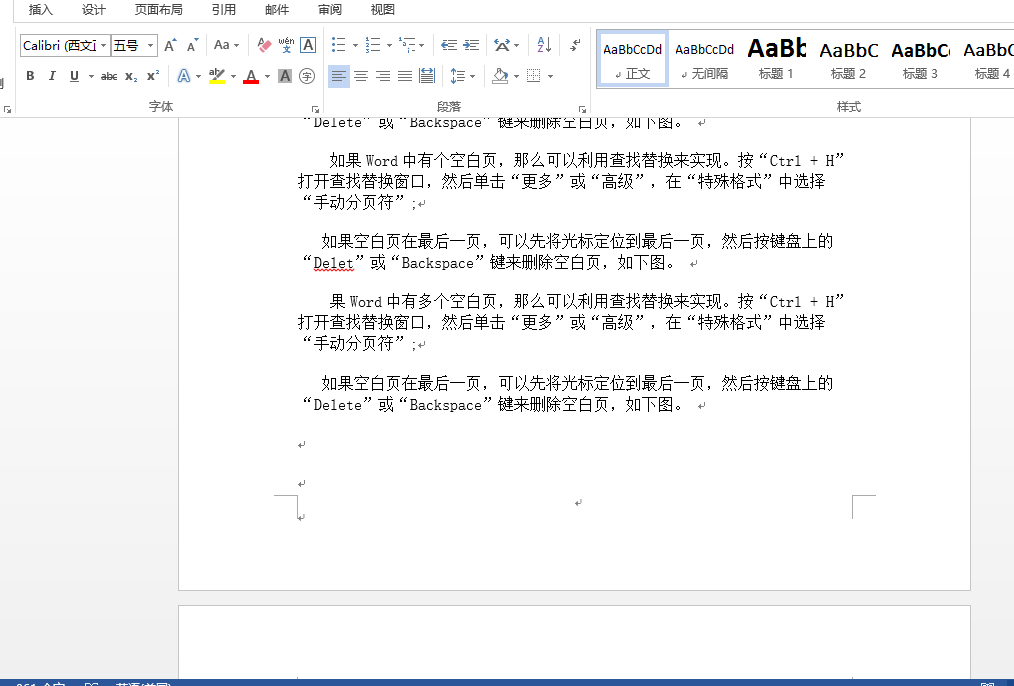Click the increase indent icon
1014x686 pixels.
471,45
